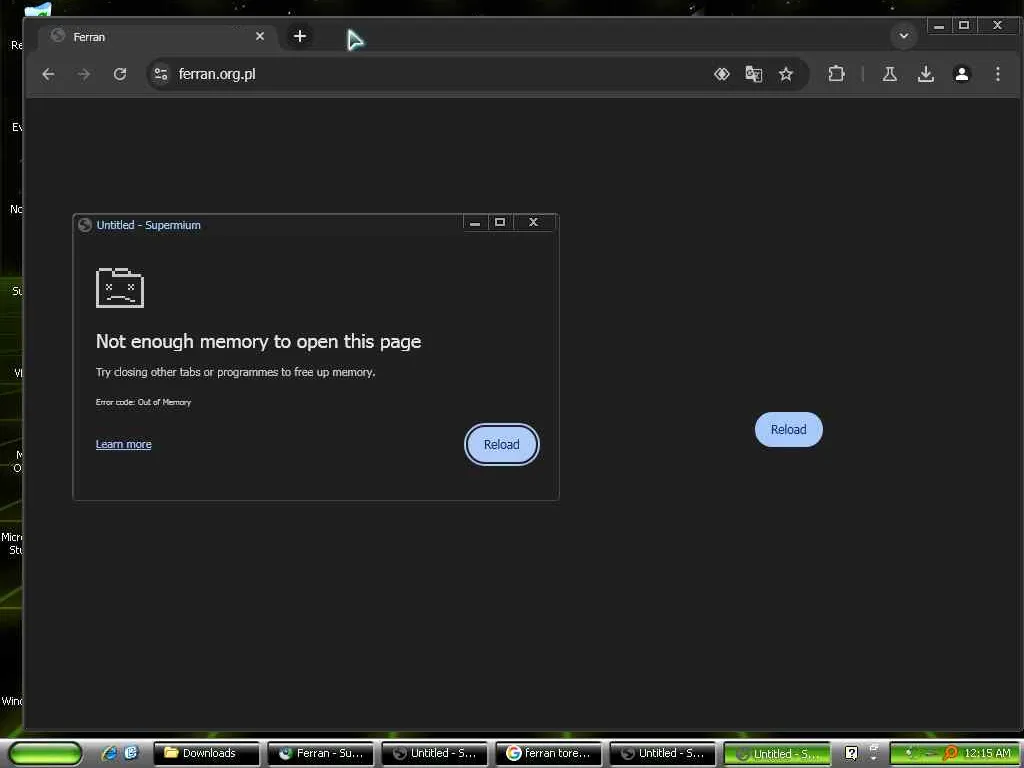Switch to the ferran tore... Google taskbar item
The height and width of the screenshot is (768, 1024).
coord(549,754)
